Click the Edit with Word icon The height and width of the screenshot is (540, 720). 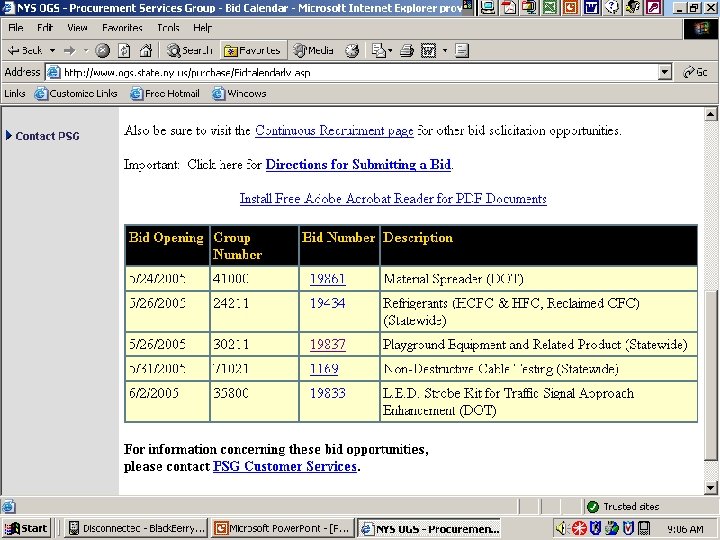coord(428,51)
